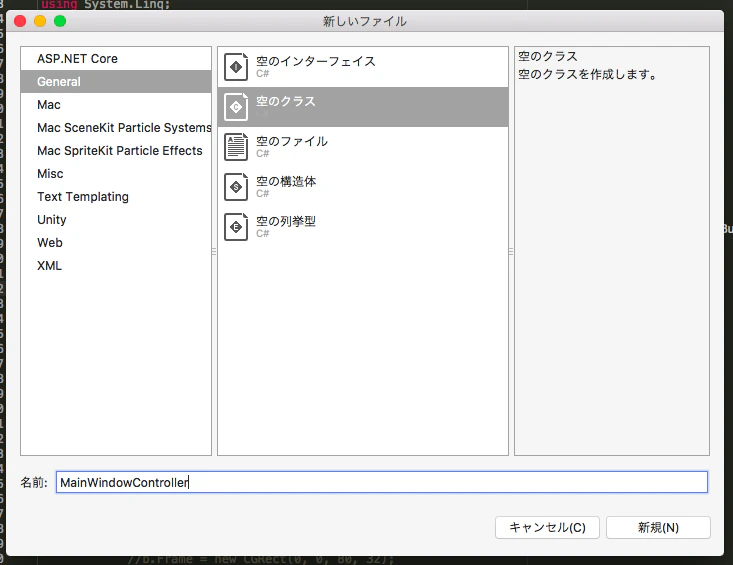733x565 pixels.
Task: Select the General category
Action: 116,82
